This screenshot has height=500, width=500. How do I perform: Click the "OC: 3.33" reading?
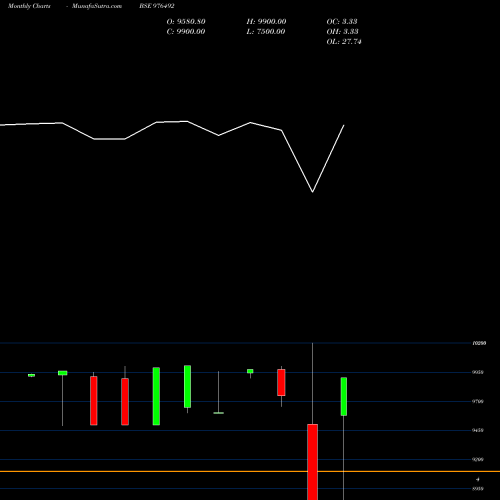click(x=342, y=22)
